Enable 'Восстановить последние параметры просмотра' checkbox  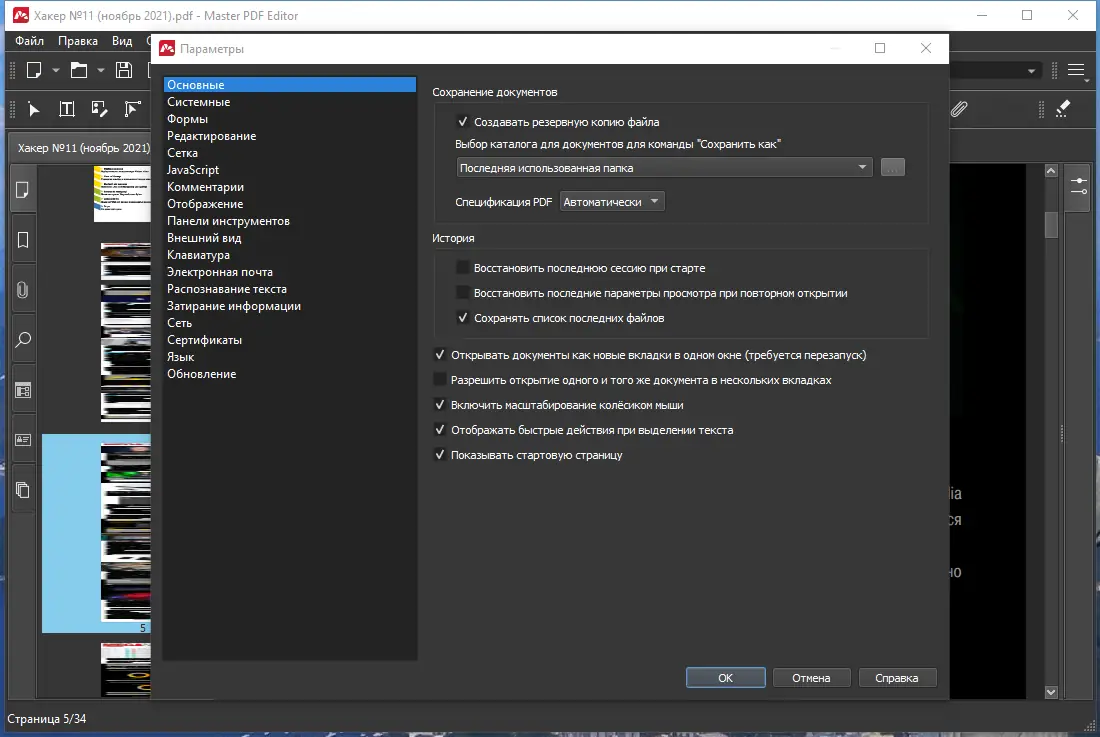tap(462, 293)
